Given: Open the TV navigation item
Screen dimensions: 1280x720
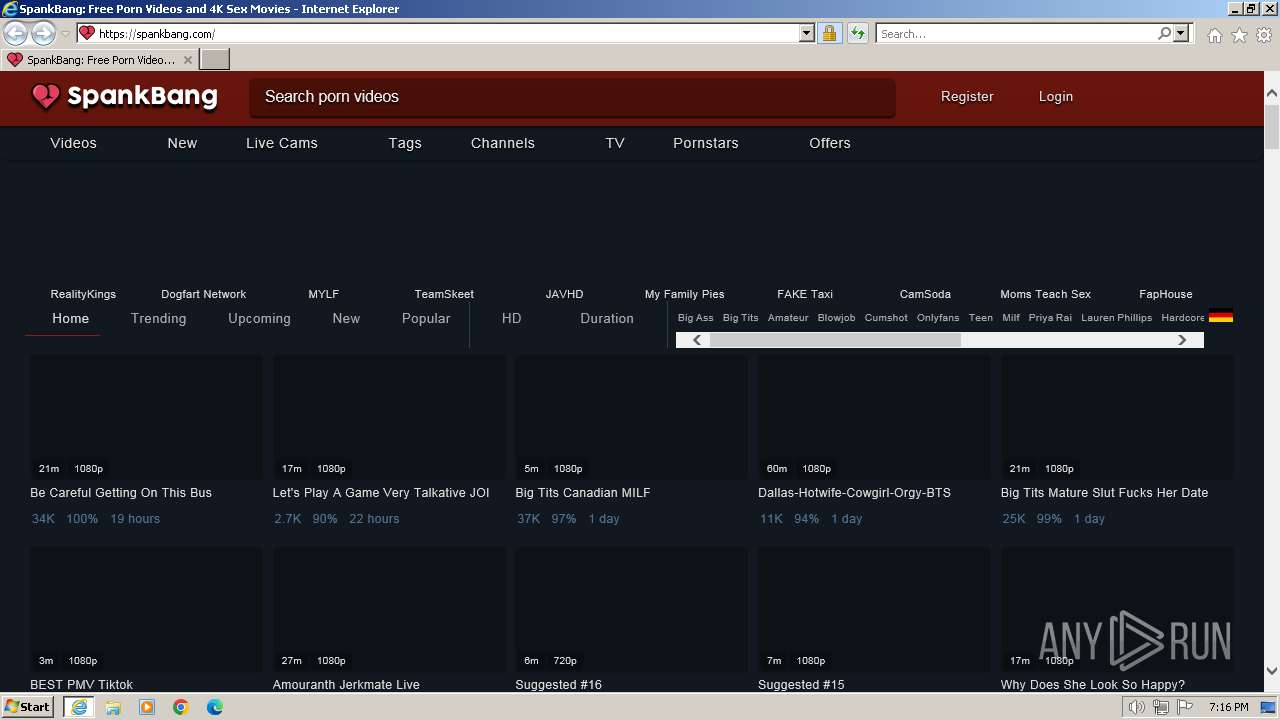Looking at the screenshot, I should (615, 143).
